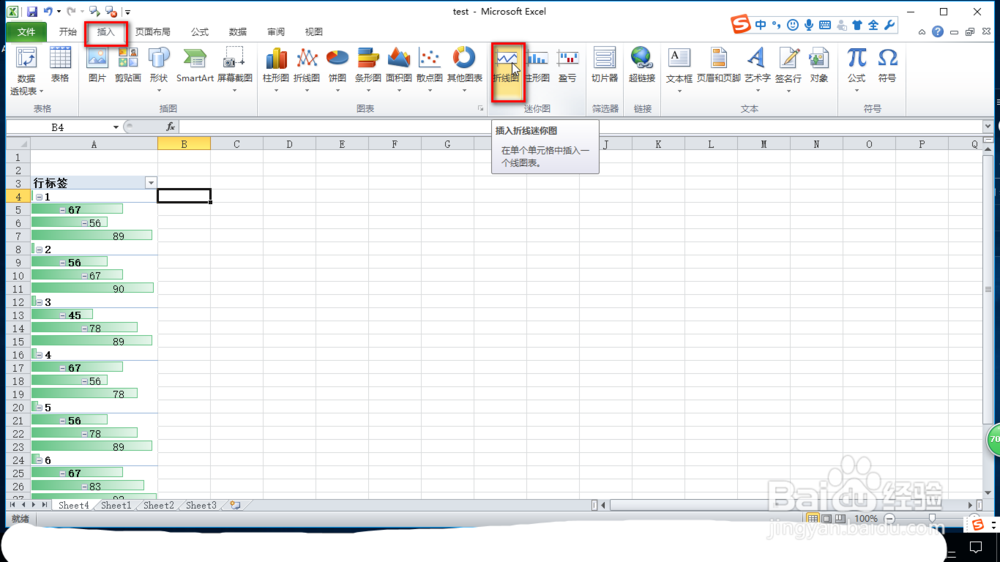Minimize the ribbon with the caret icon
Viewport: 1000px width, 562px height.
[x=922, y=32]
